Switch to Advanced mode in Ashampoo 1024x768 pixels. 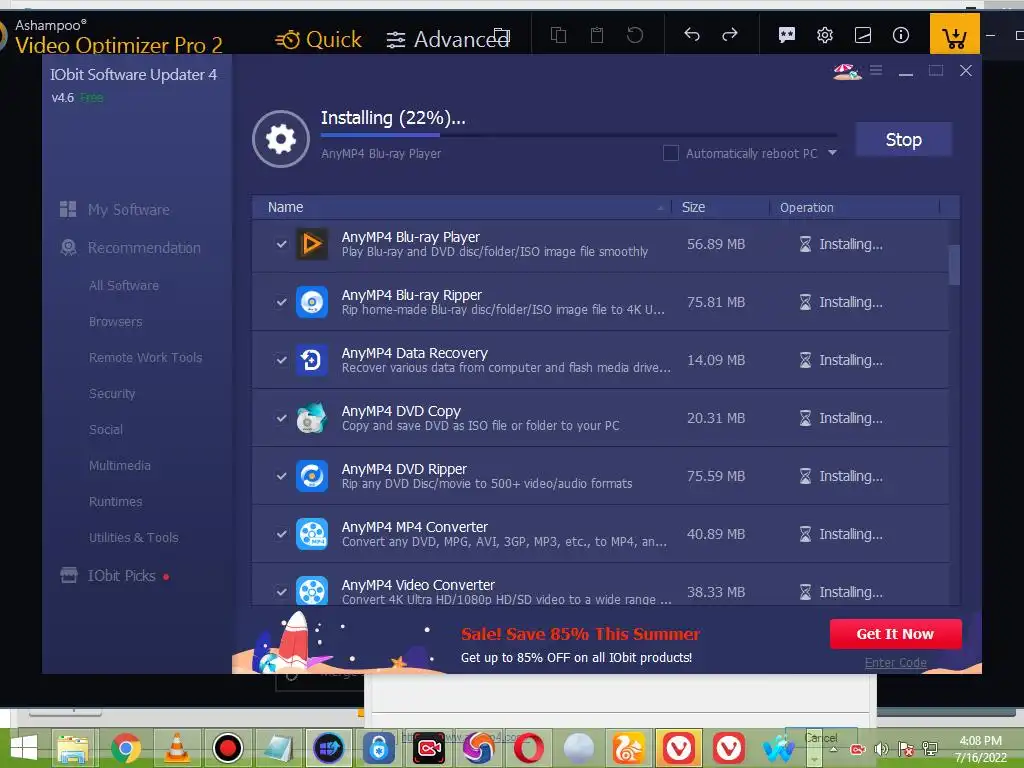[x=448, y=39]
